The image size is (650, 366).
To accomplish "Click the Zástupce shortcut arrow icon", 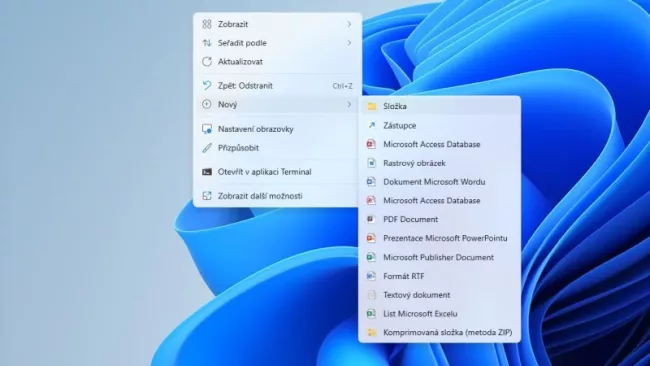I will tap(371, 125).
